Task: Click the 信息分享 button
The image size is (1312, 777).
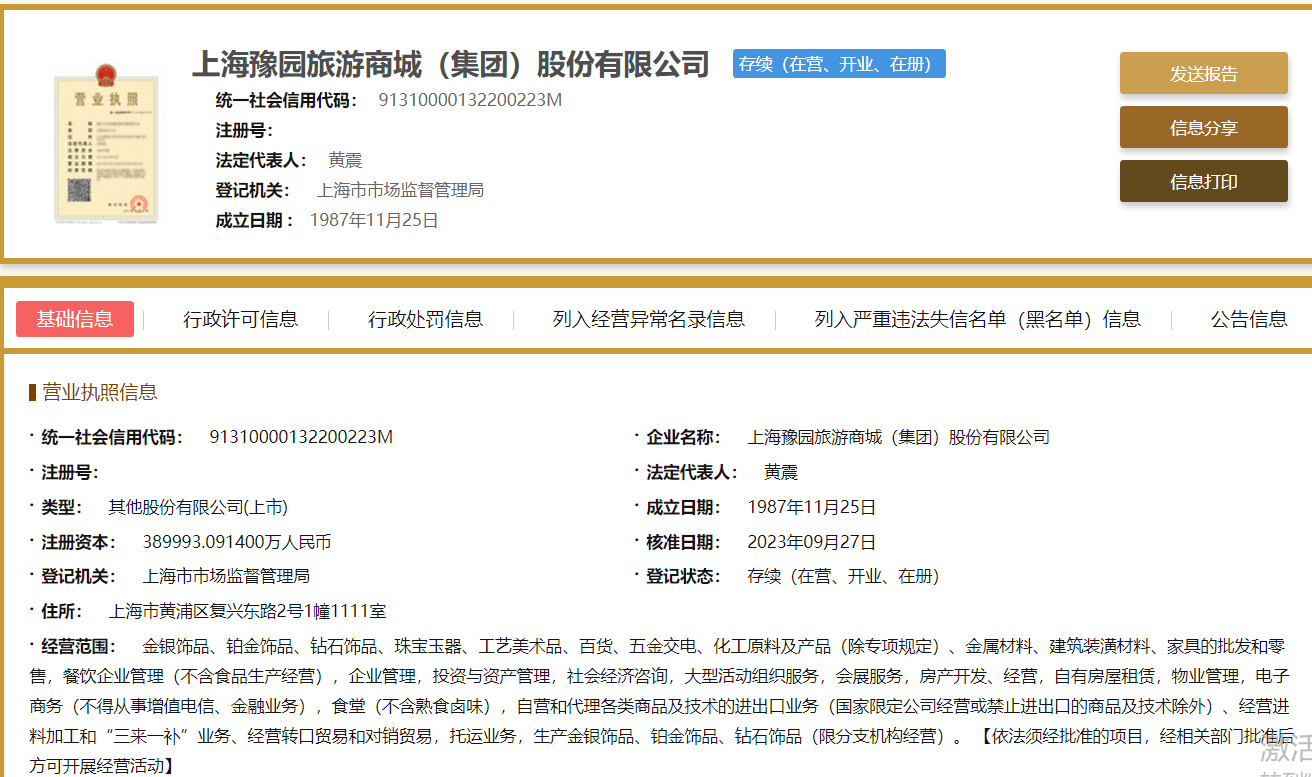Action: tap(1203, 128)
